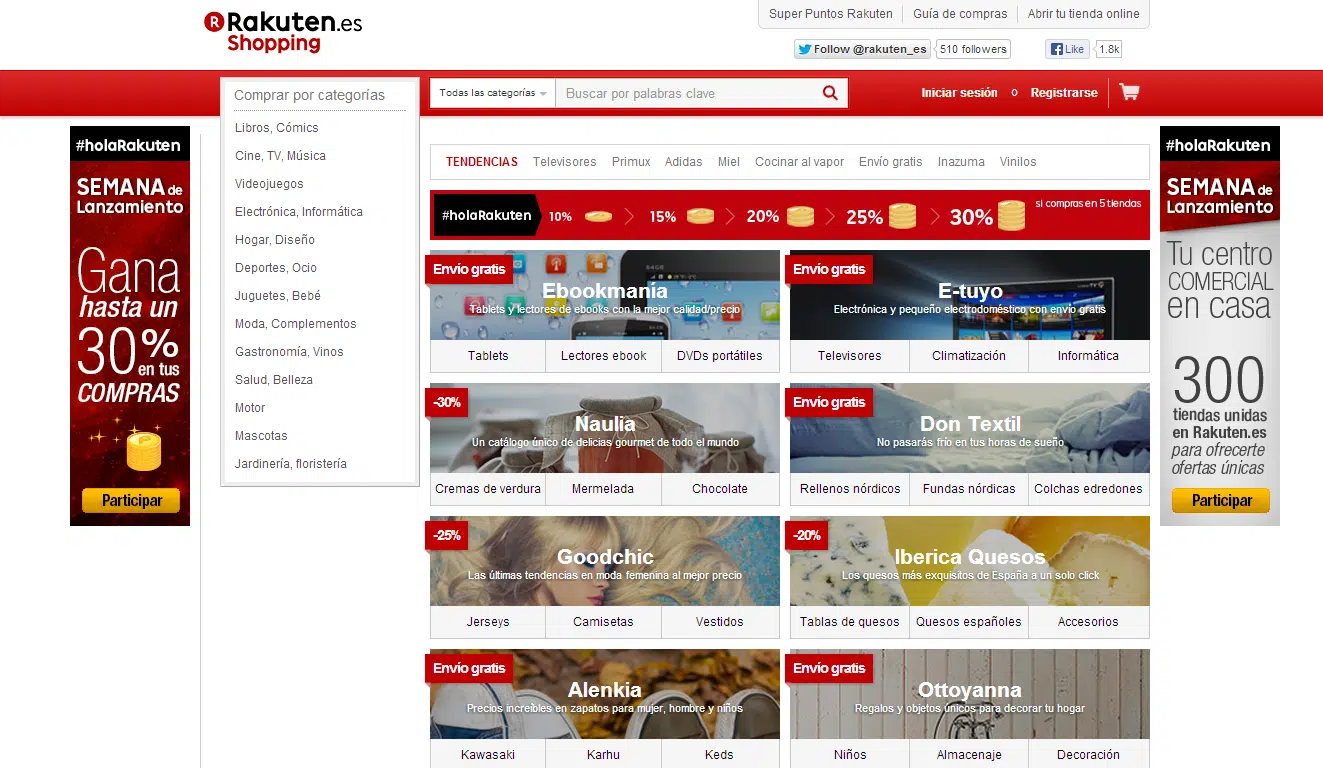Click the Quesos españoles button
The width and height of the screenshot is (1323, 768).
click(x=969, y=622)
